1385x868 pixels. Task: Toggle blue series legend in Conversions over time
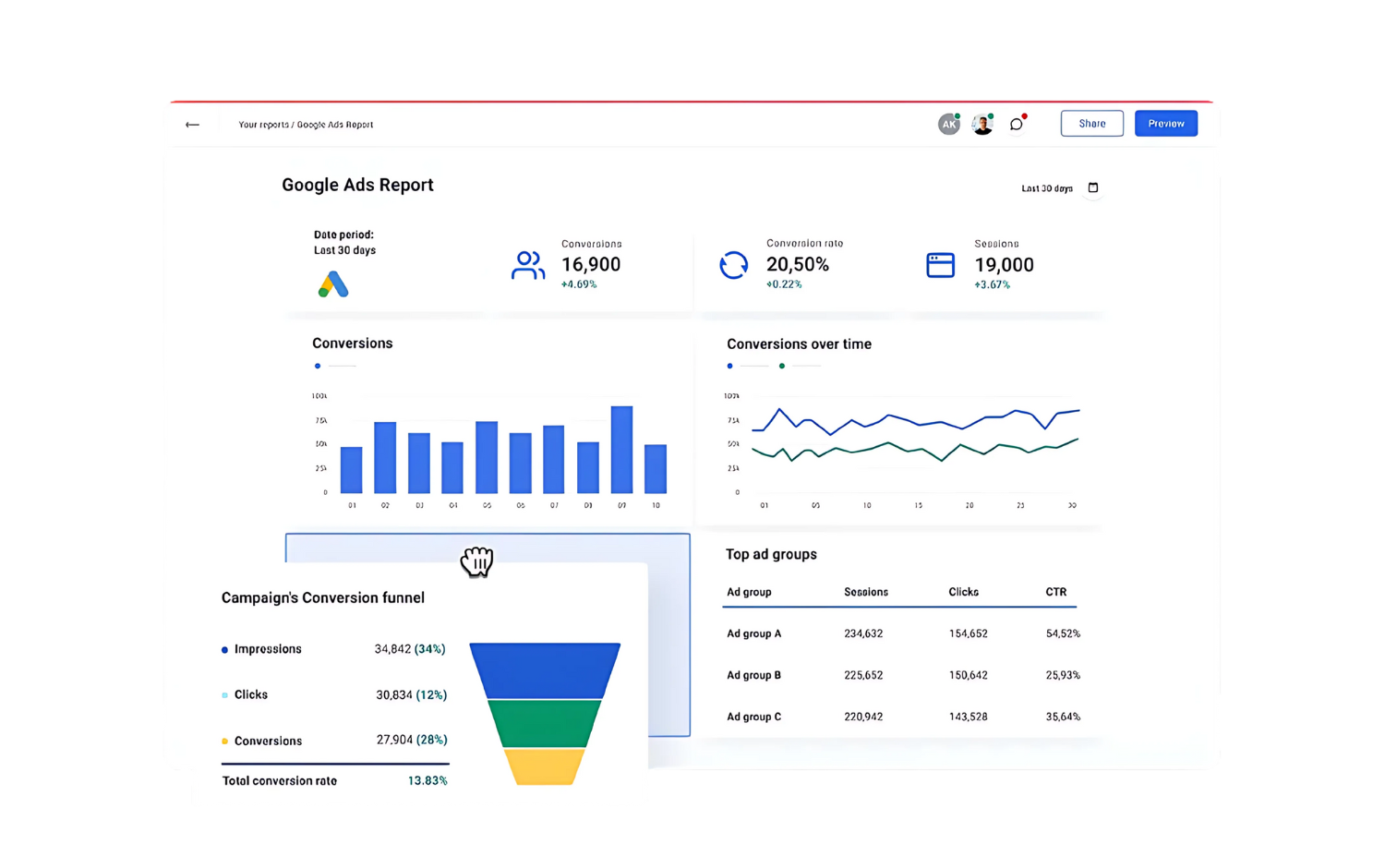730,367
